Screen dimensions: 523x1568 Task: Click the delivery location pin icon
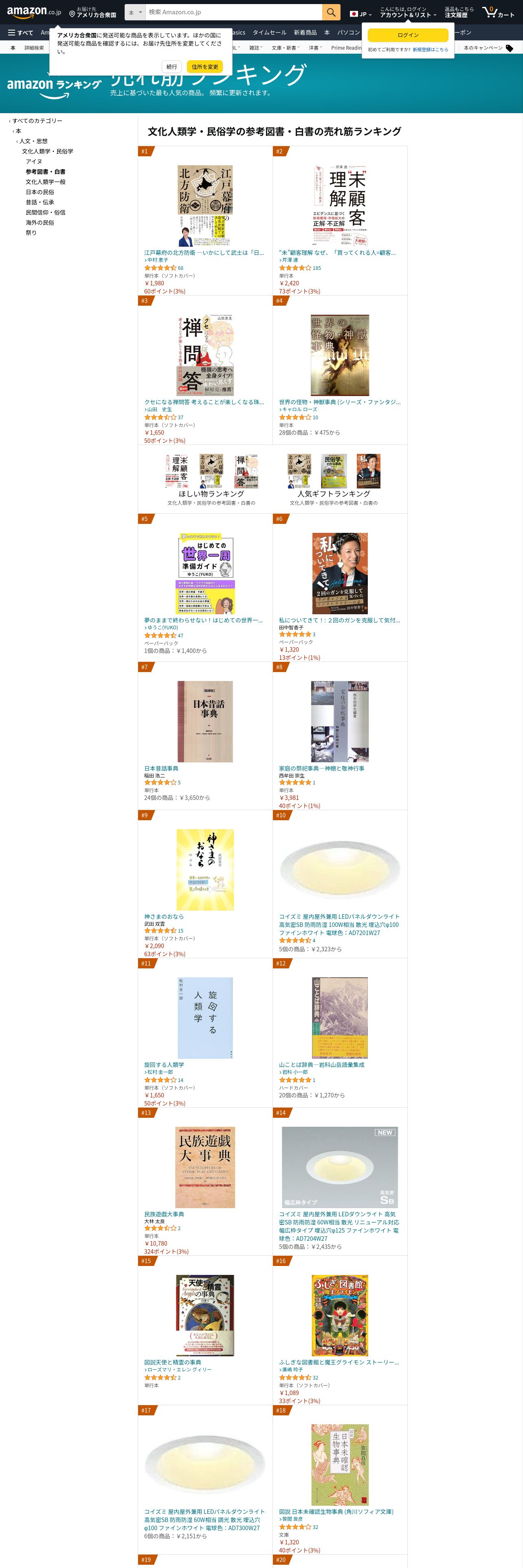(x=72, y=13)
